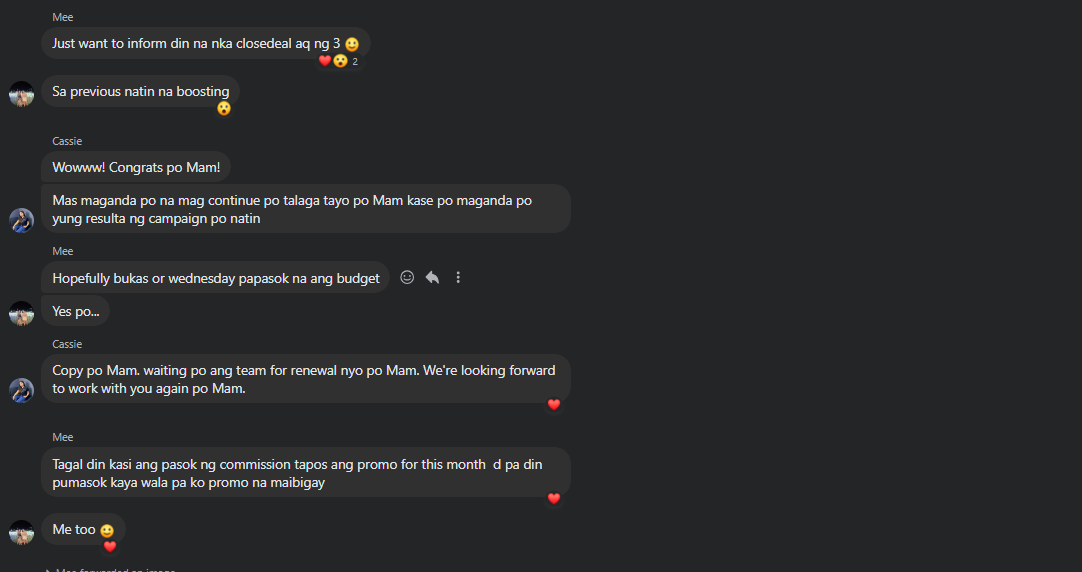Select the 'Mas maganda po na mag continue' message
The image size is (1082, 572).
point(306,209)
